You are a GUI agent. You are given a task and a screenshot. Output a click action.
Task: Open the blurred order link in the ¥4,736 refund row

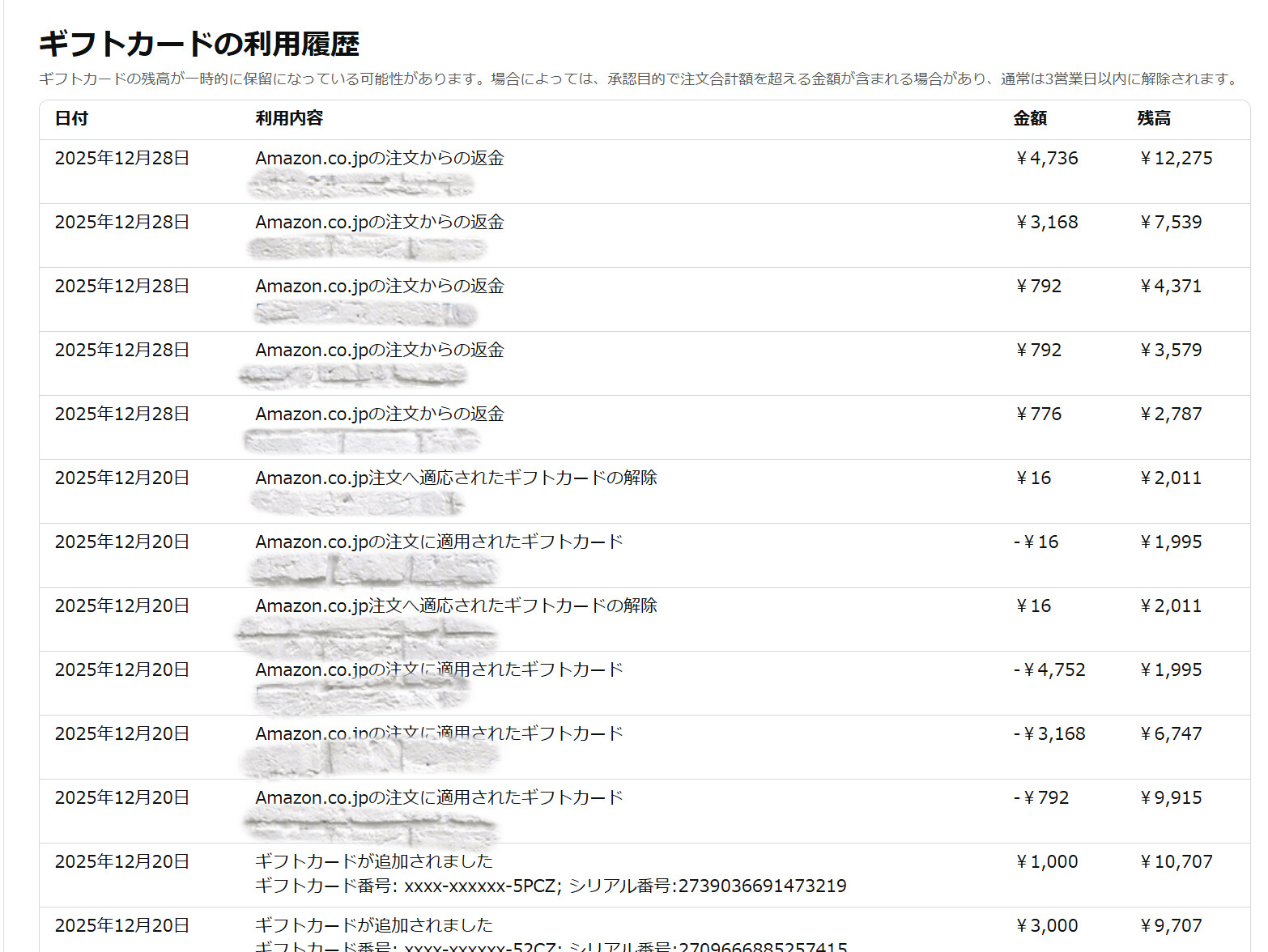360,185
